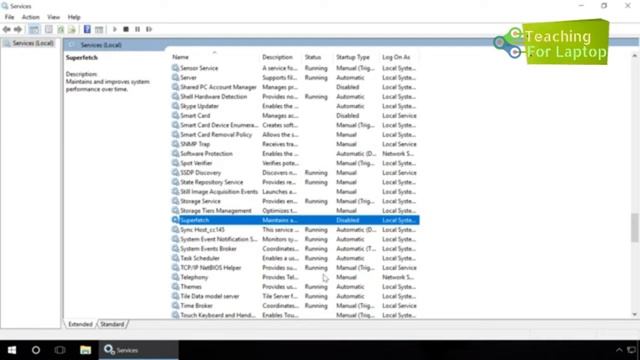Screen dimensions: 640x360
Task: Select Shell Hardware Detection service
Action: click(295, 97)
